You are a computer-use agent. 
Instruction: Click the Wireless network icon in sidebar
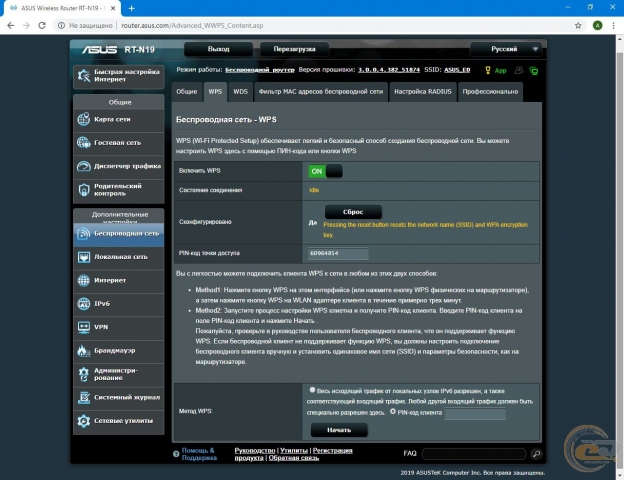click(84, 234)
